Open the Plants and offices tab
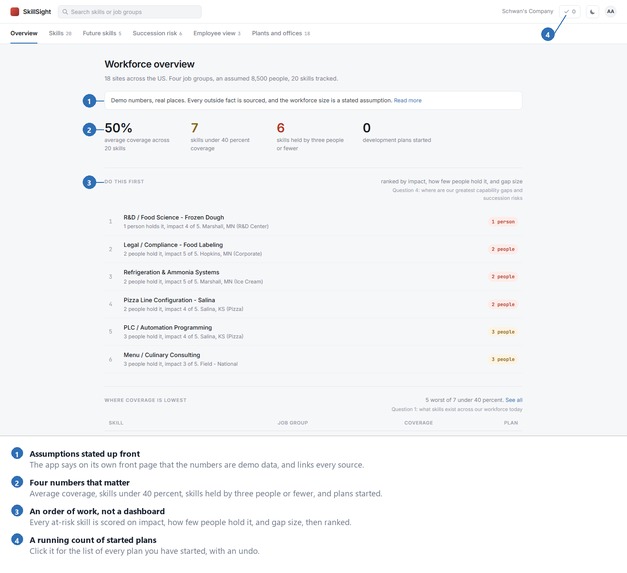The height and width of the screenshot is (573, 627). click(281, 33)
